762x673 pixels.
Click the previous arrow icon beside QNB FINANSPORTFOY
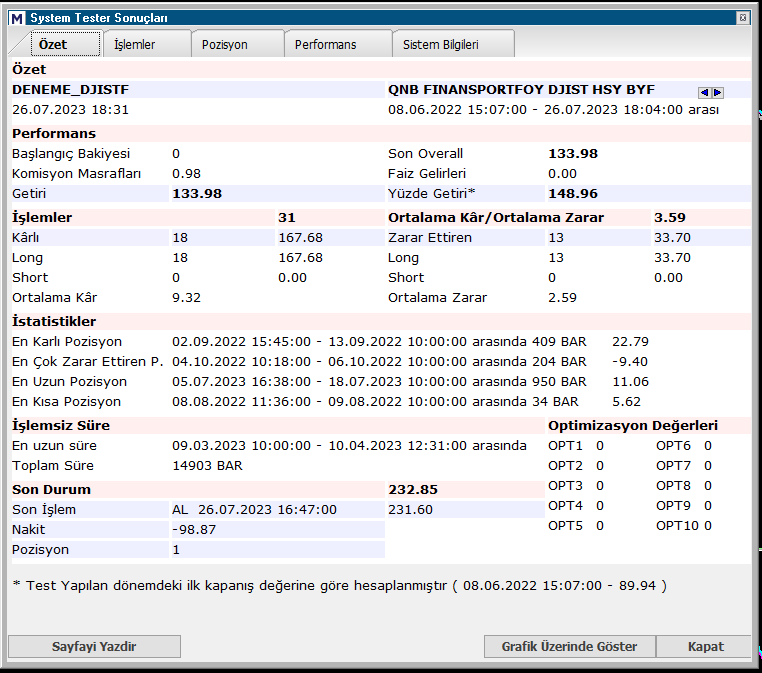[x=704, y=92]
